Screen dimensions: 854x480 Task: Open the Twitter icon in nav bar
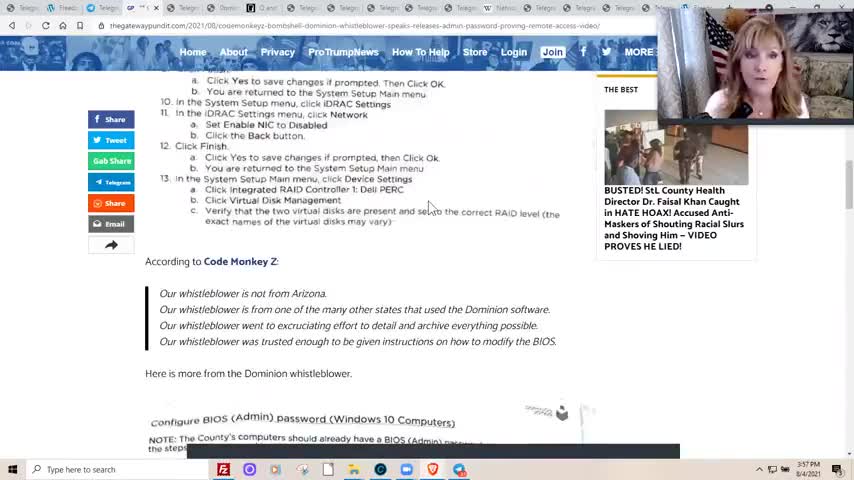[606, 52]
